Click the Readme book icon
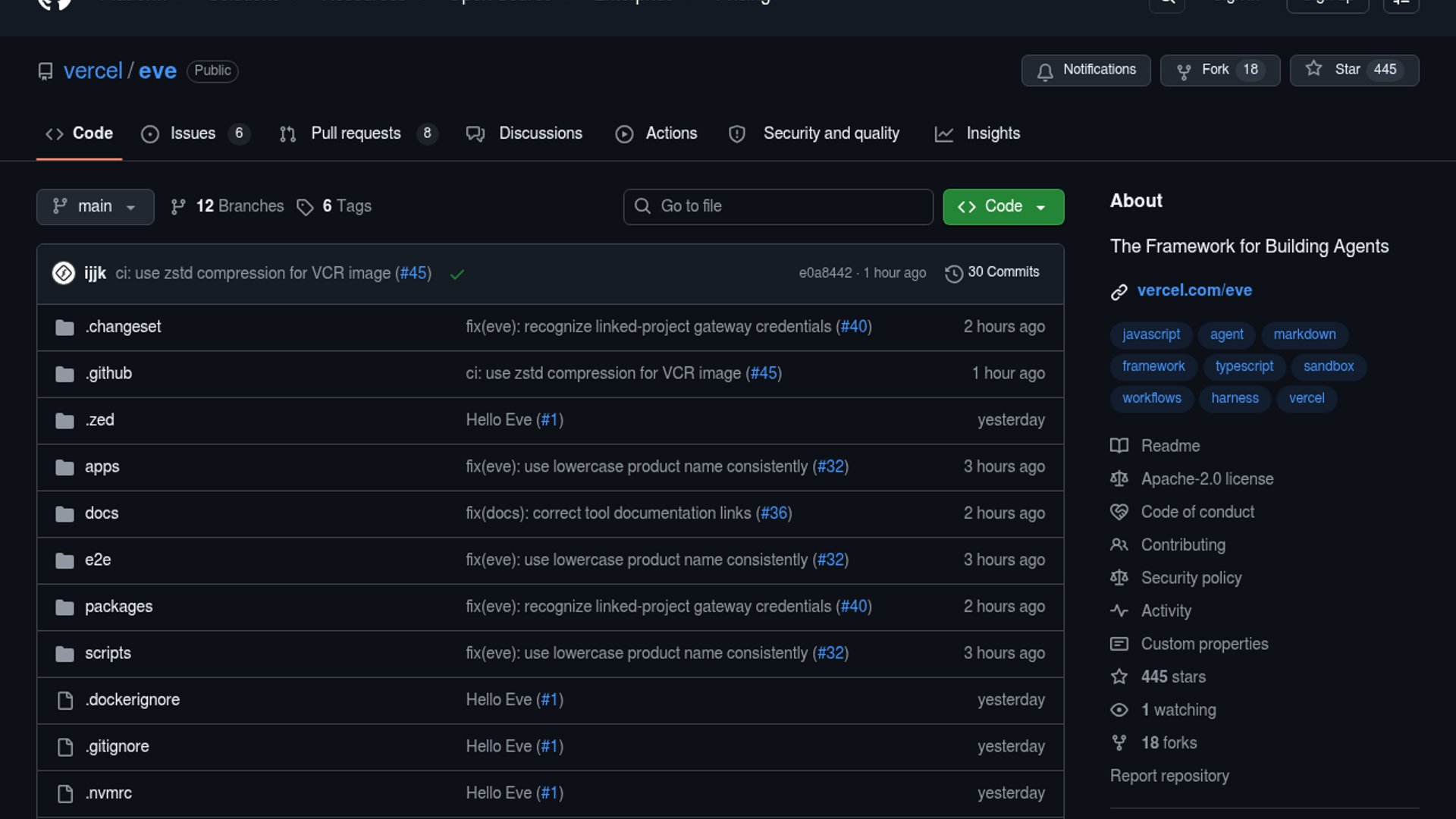The width and height of the screenshot is (1456, 819). [x=1119, y=446]
